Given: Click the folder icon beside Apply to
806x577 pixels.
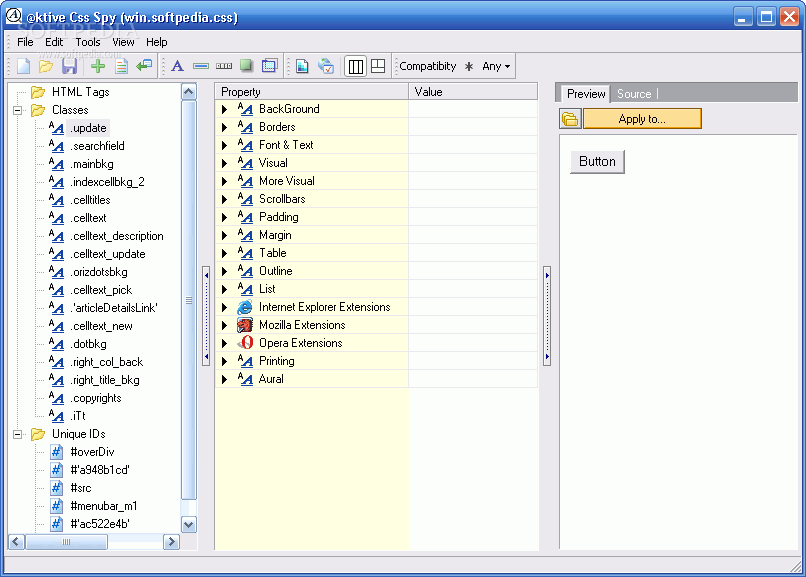Looking at the screenshot, I should 570,119.
